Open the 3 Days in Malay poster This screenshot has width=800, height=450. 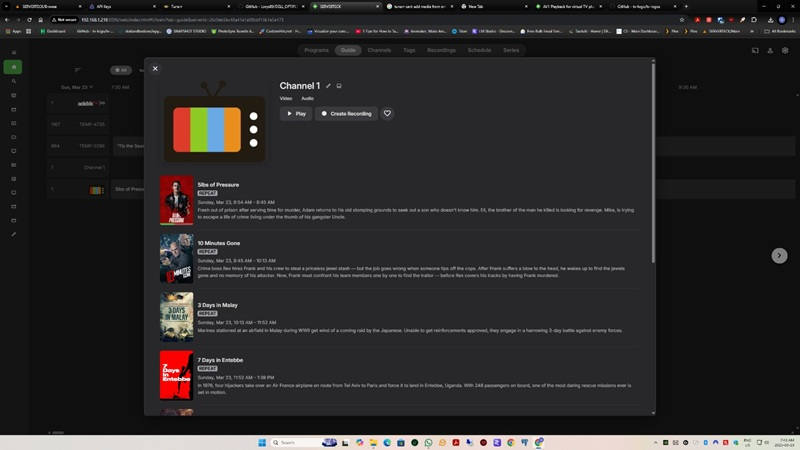(x=177, y=317)
